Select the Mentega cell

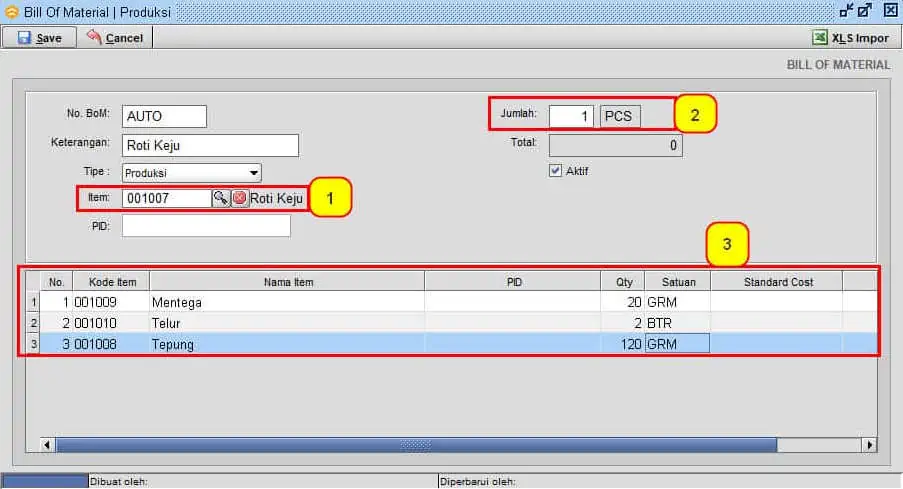click(x=287, y=302)
